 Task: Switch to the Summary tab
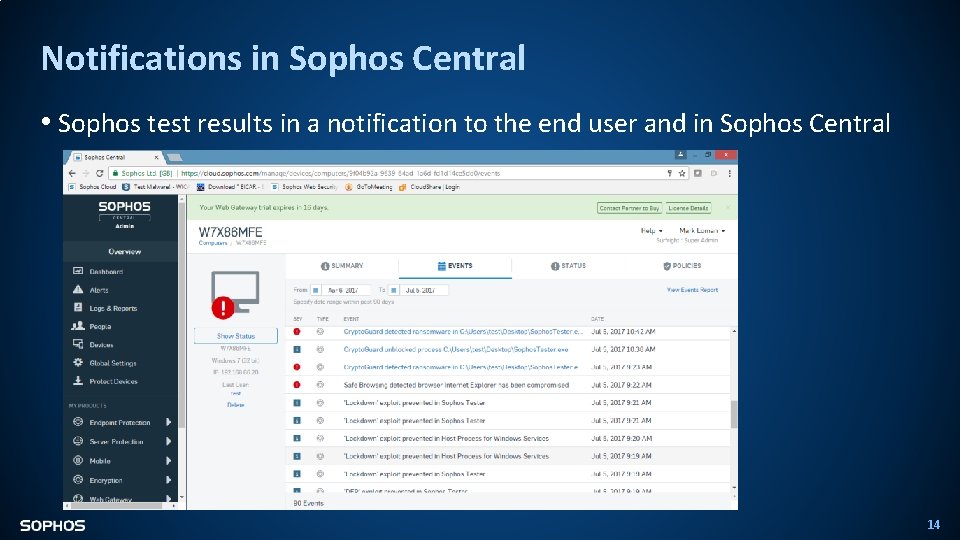point(342,266)
